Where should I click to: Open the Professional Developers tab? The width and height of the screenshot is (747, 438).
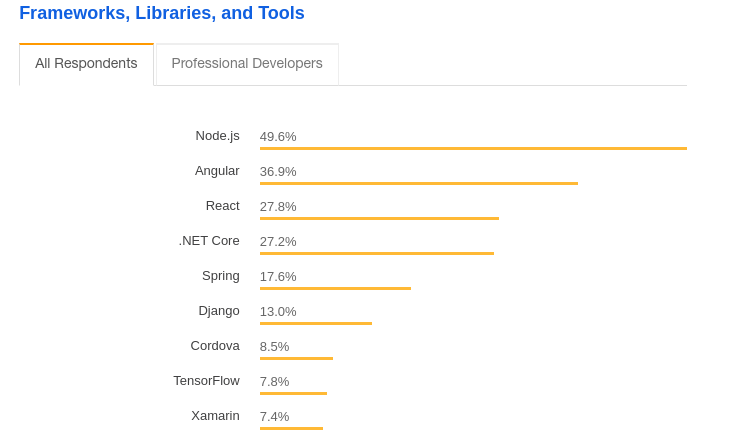247,63
